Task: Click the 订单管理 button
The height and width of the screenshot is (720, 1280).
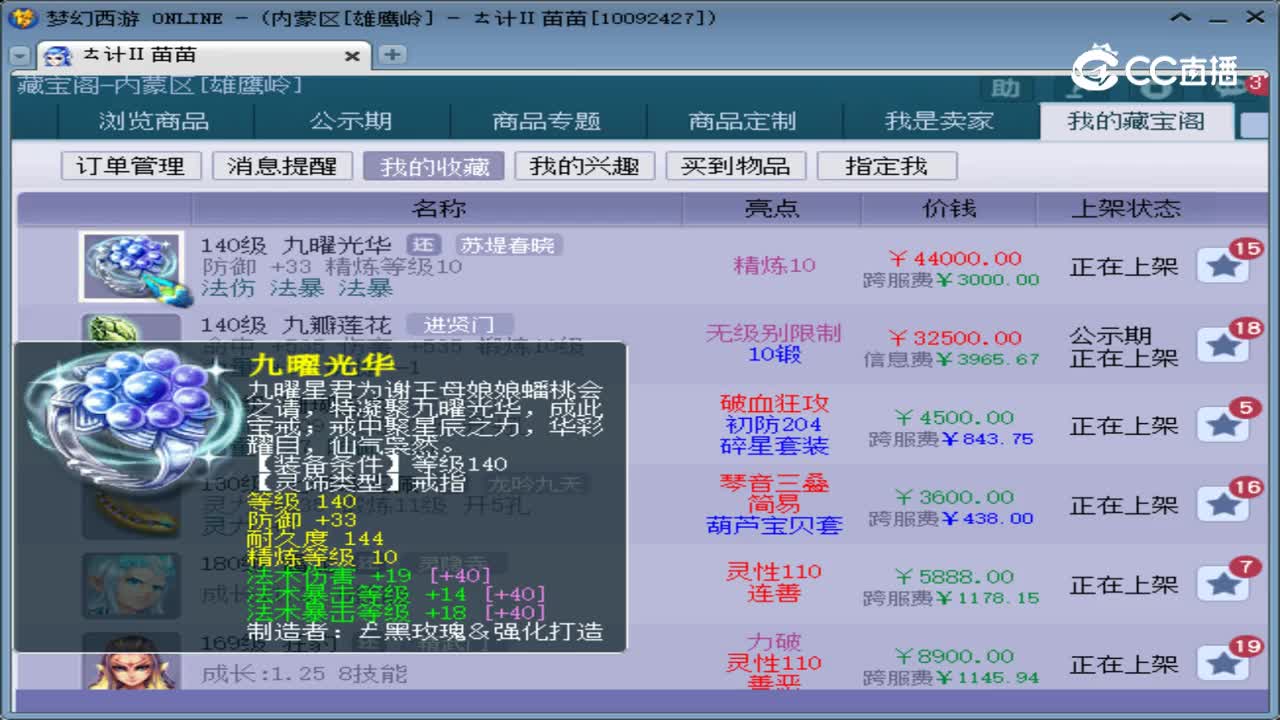Action: coord(130,165)
